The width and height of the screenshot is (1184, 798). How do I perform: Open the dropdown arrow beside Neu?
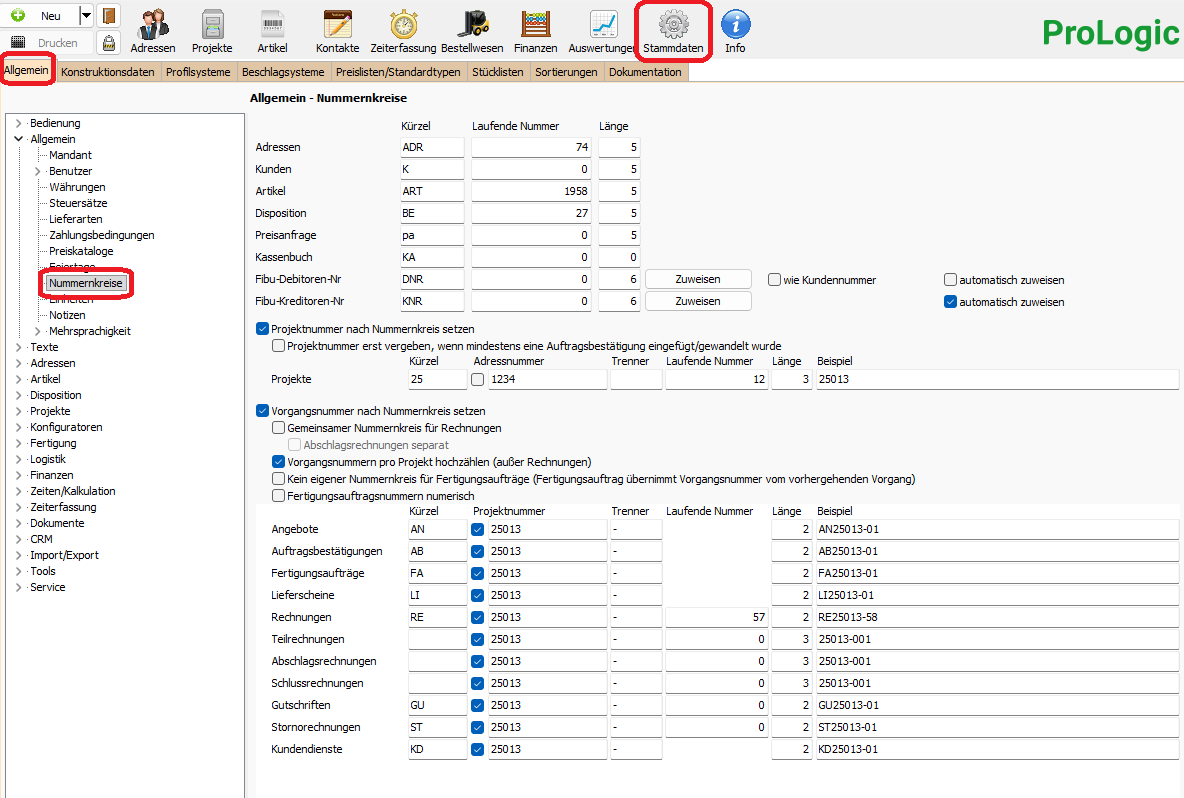coord(86,16)
